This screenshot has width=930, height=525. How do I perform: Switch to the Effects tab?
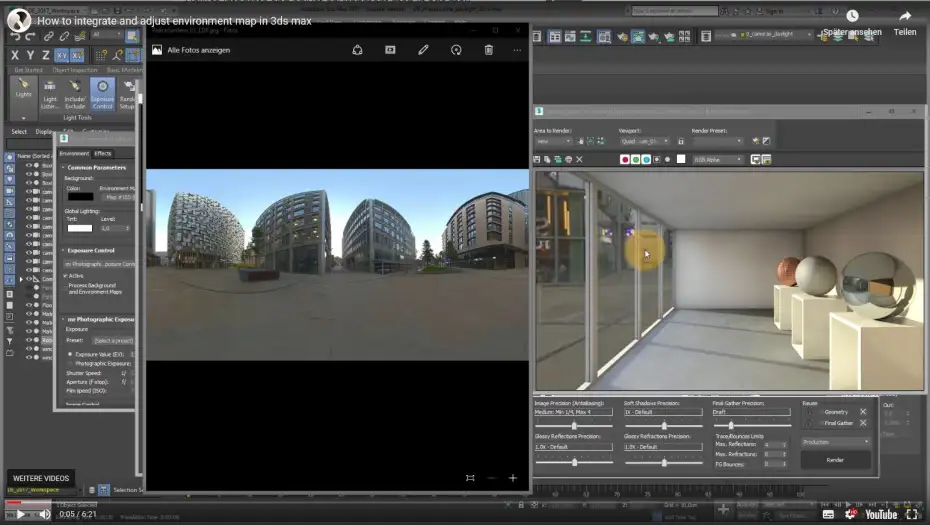[103, 154]
